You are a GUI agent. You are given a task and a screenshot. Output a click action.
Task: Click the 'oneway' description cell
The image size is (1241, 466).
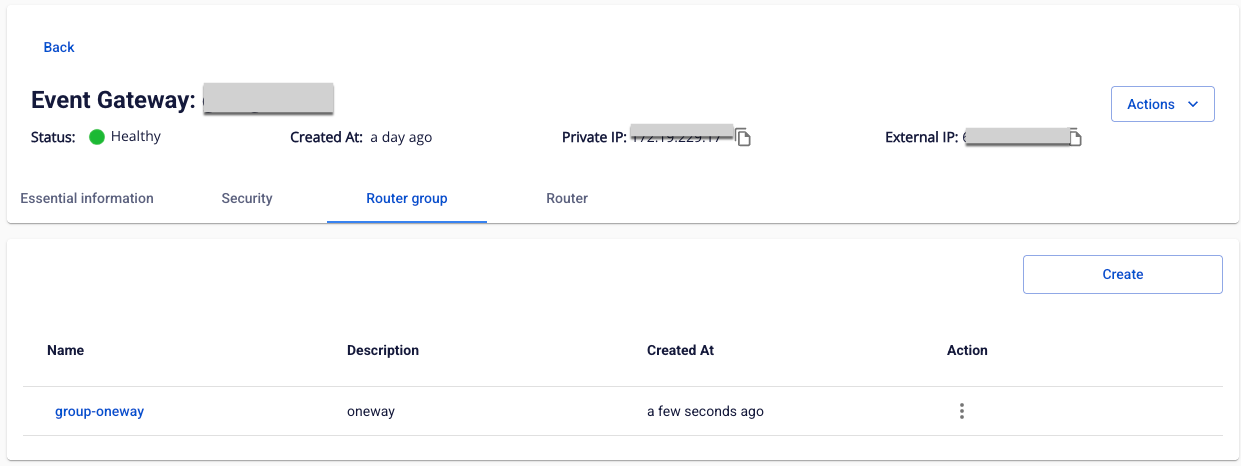[x=371, y=411]
